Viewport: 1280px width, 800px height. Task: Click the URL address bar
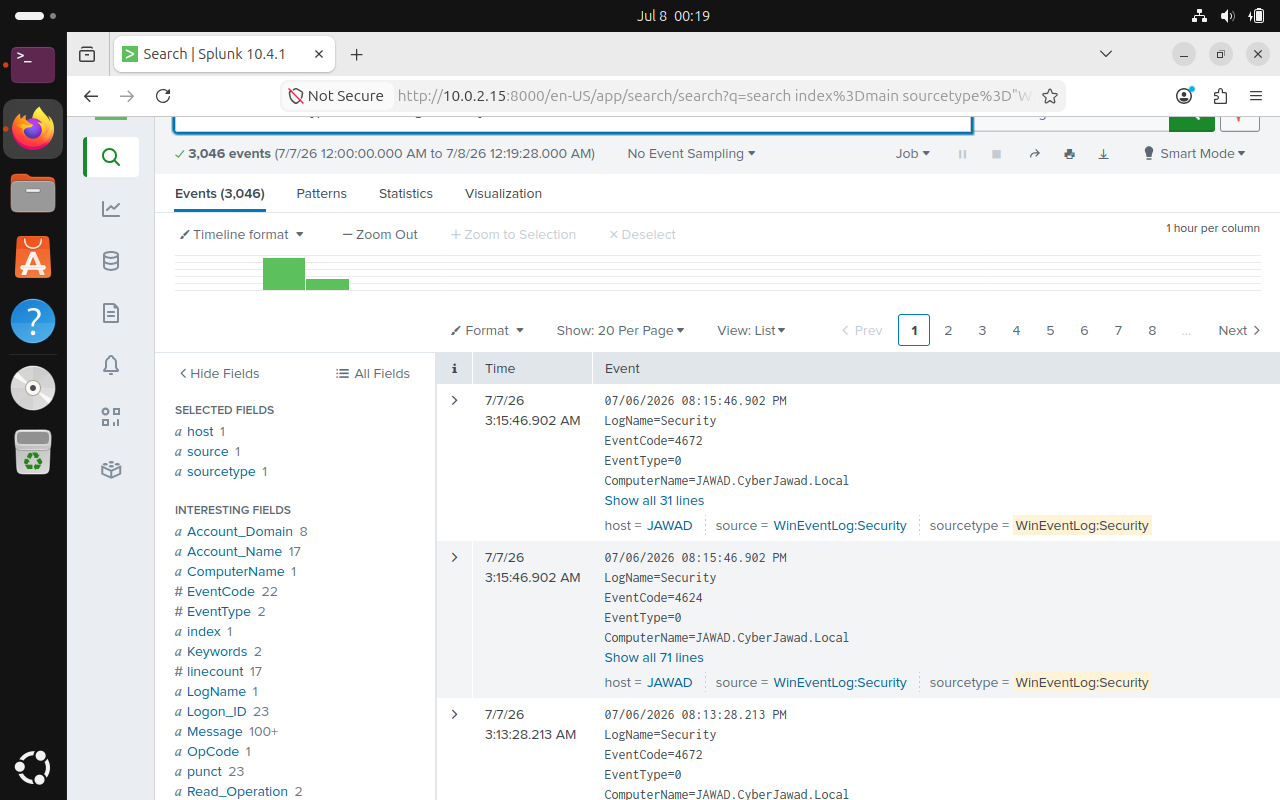point(713,96)
